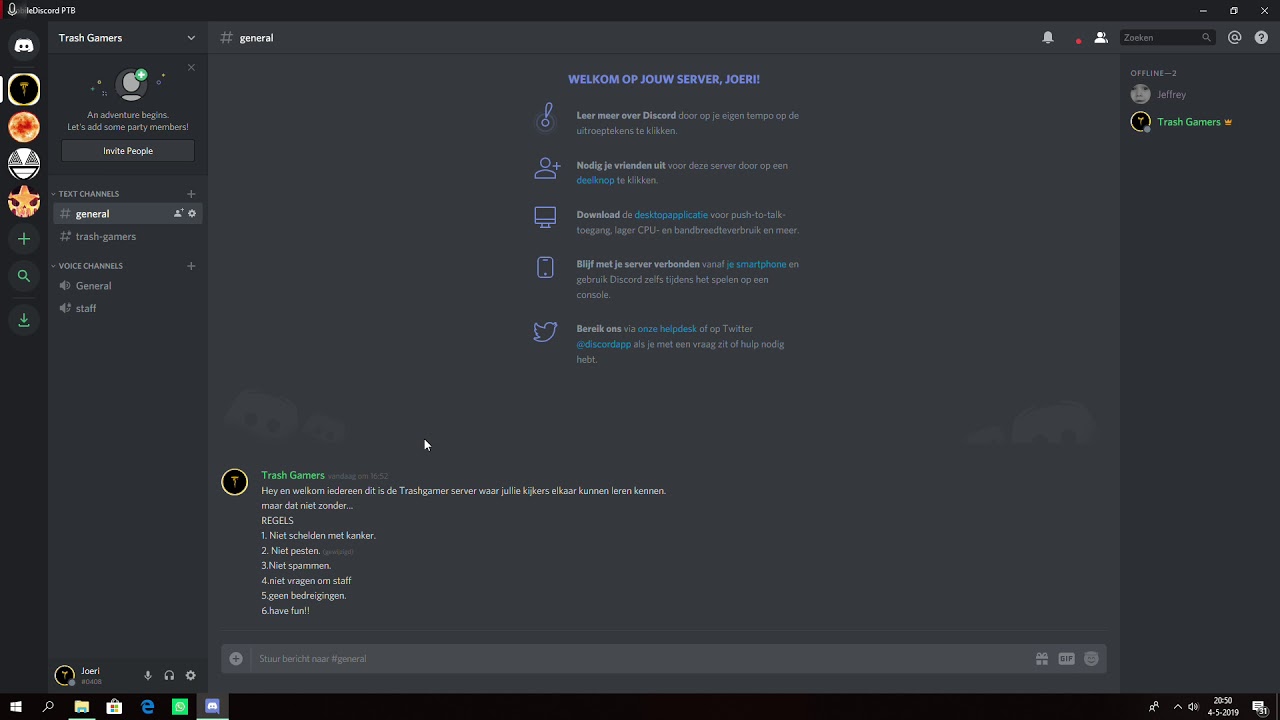This screenshot has height=720, width=1280.
Task: Attach file with plus button in message box
Action: coord(236,658)
